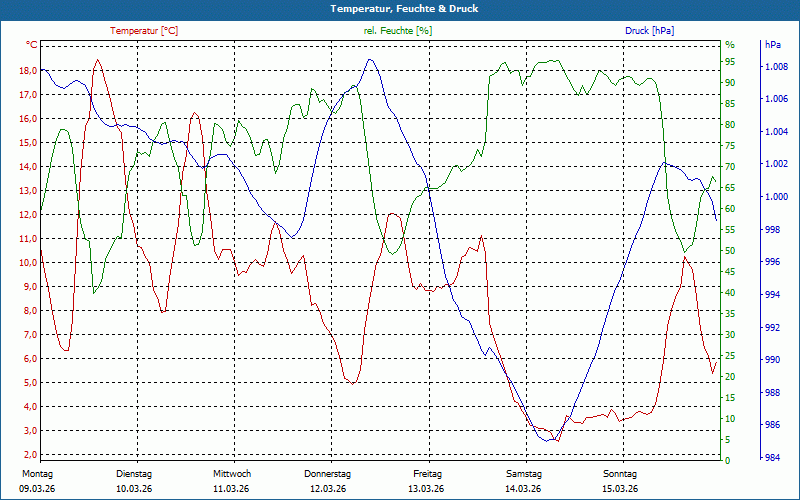Click the green '%' axis unit label

(x=730, y=45)
